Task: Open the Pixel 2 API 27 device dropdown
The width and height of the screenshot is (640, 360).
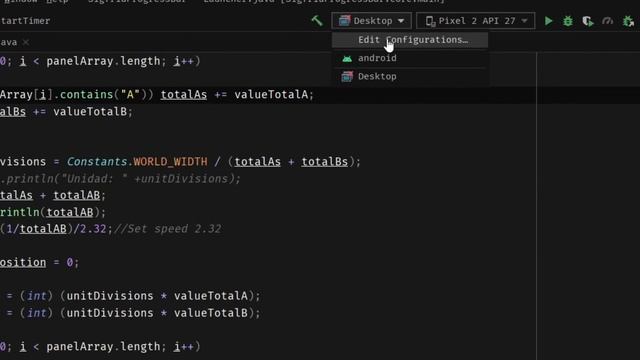Action: 476,21
